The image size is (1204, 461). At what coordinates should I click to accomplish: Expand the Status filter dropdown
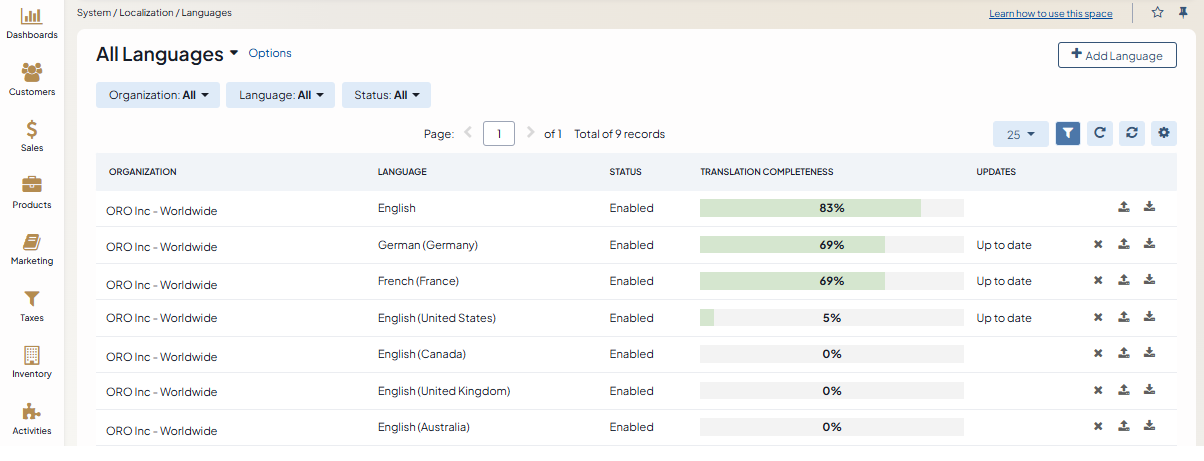pyautogui.click(x=386, y=95)
